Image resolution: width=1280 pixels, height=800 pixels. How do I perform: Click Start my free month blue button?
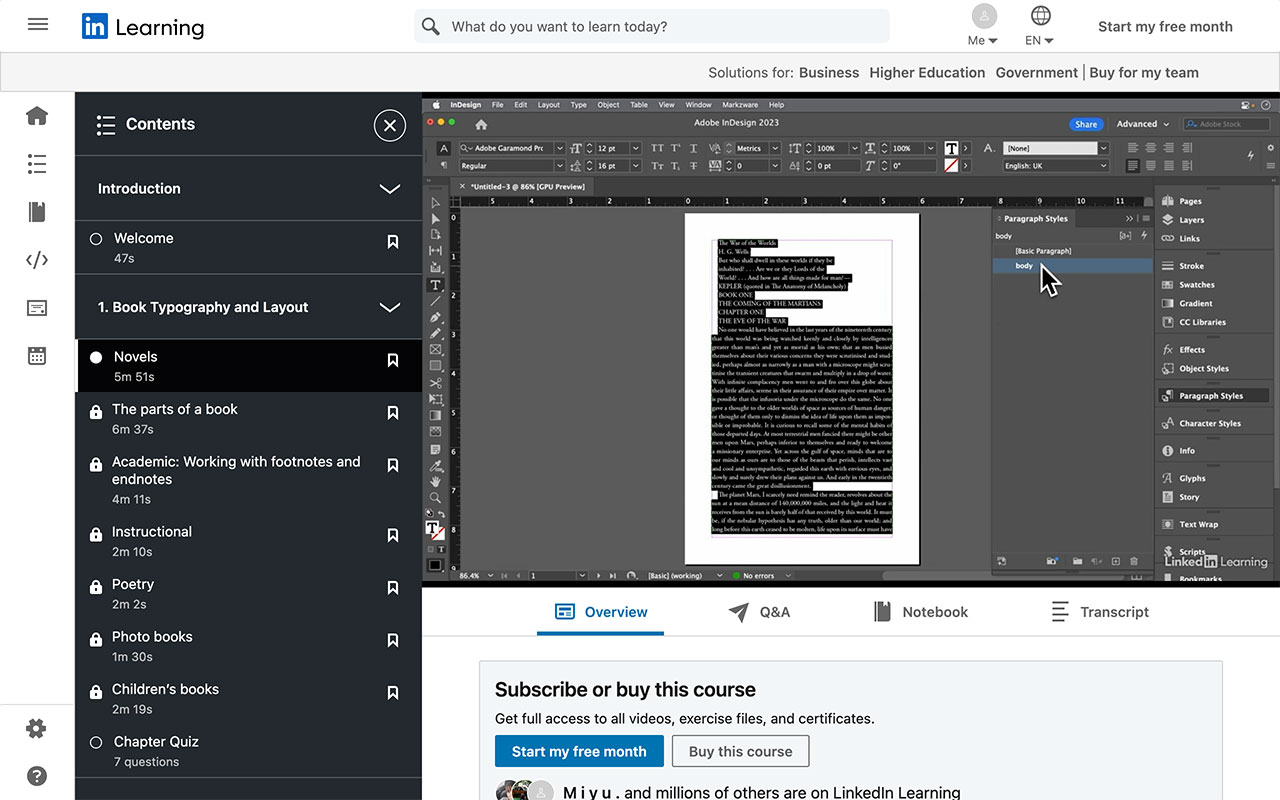[579, 751]
